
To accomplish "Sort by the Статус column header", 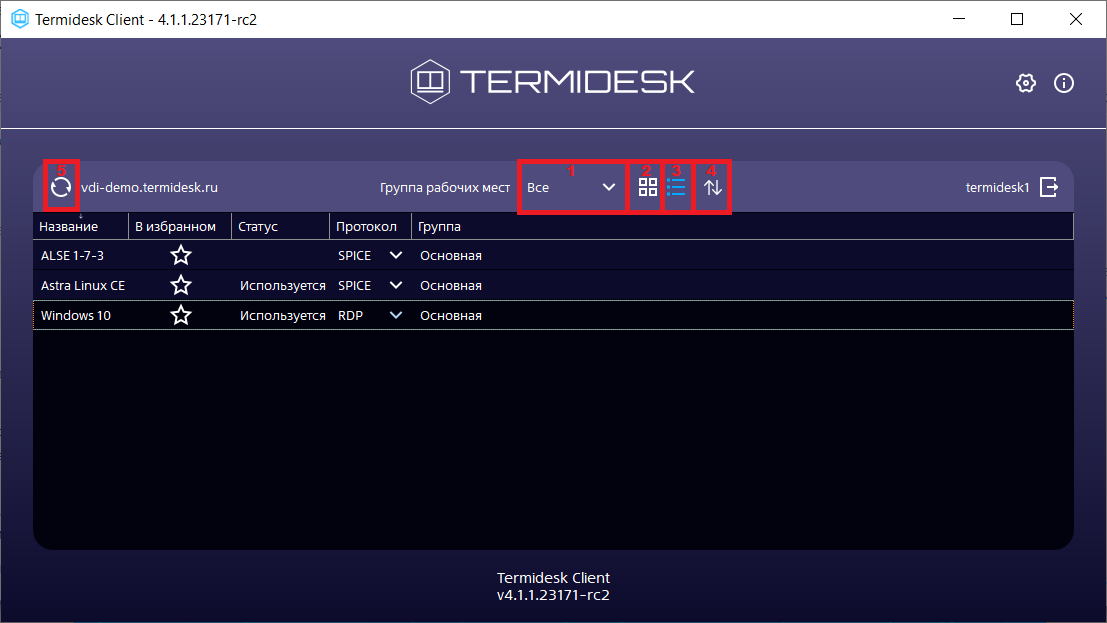I will tap(258, 227).
